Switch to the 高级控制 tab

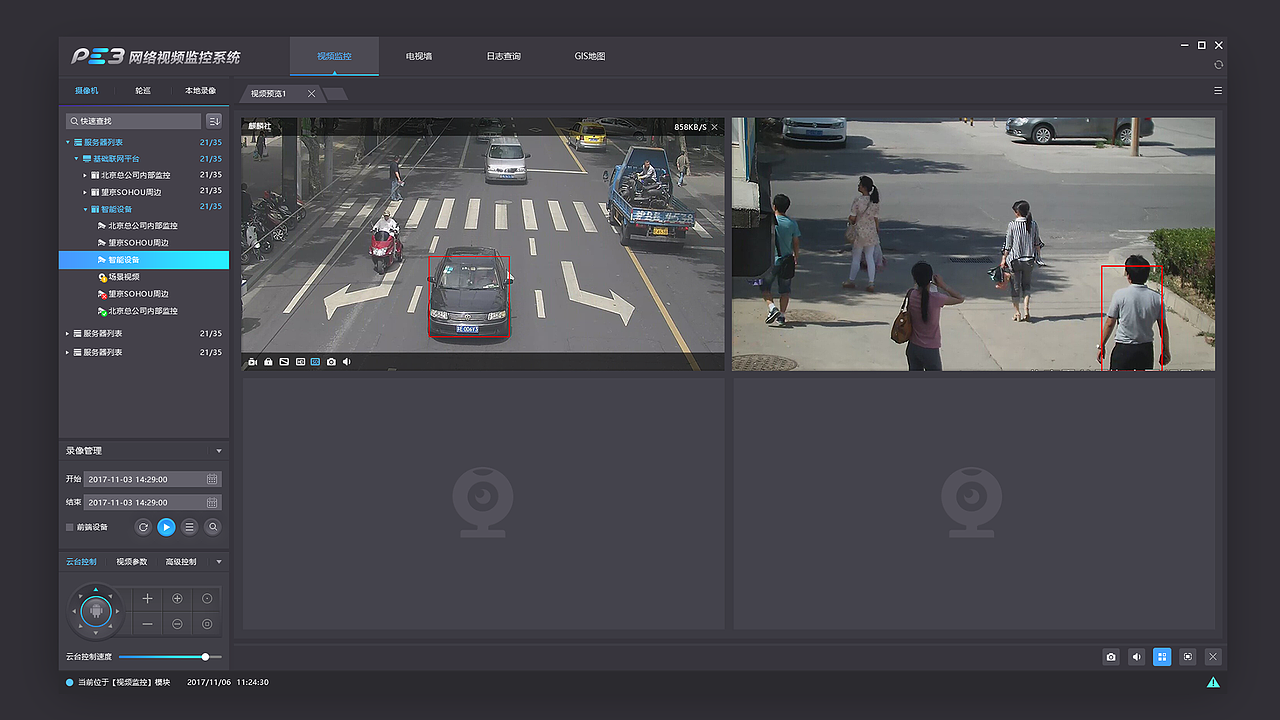pyautogui.click(x=181, y=562)
